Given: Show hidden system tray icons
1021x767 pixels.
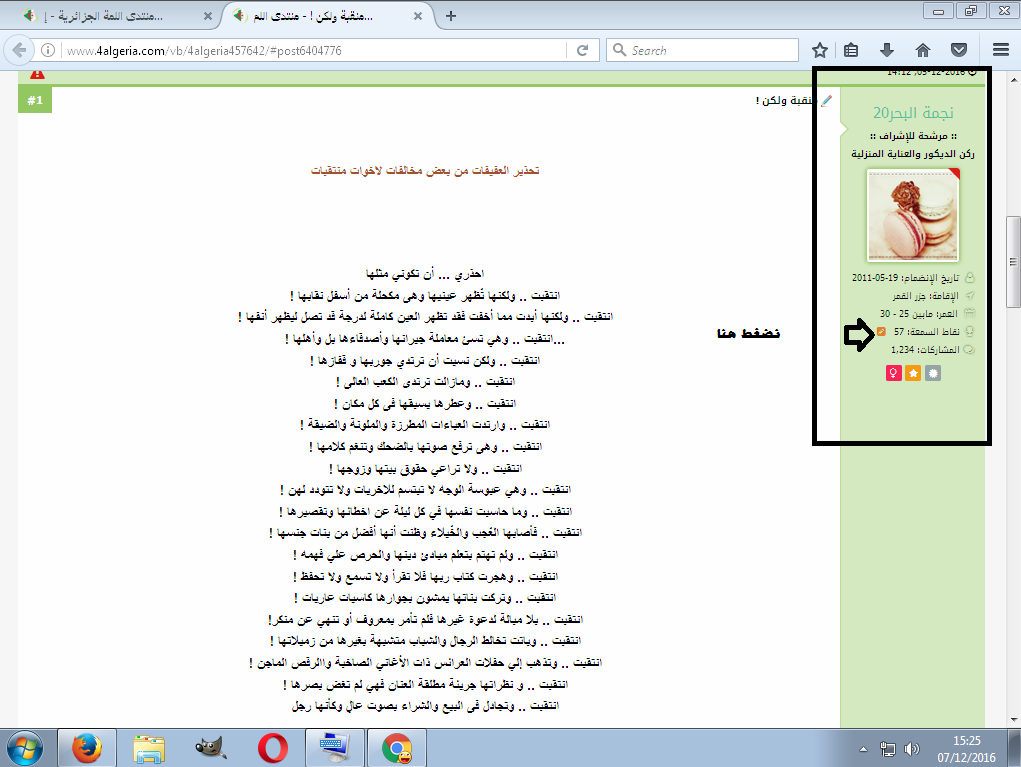Looking at the screenshot, I should point(864,749).
